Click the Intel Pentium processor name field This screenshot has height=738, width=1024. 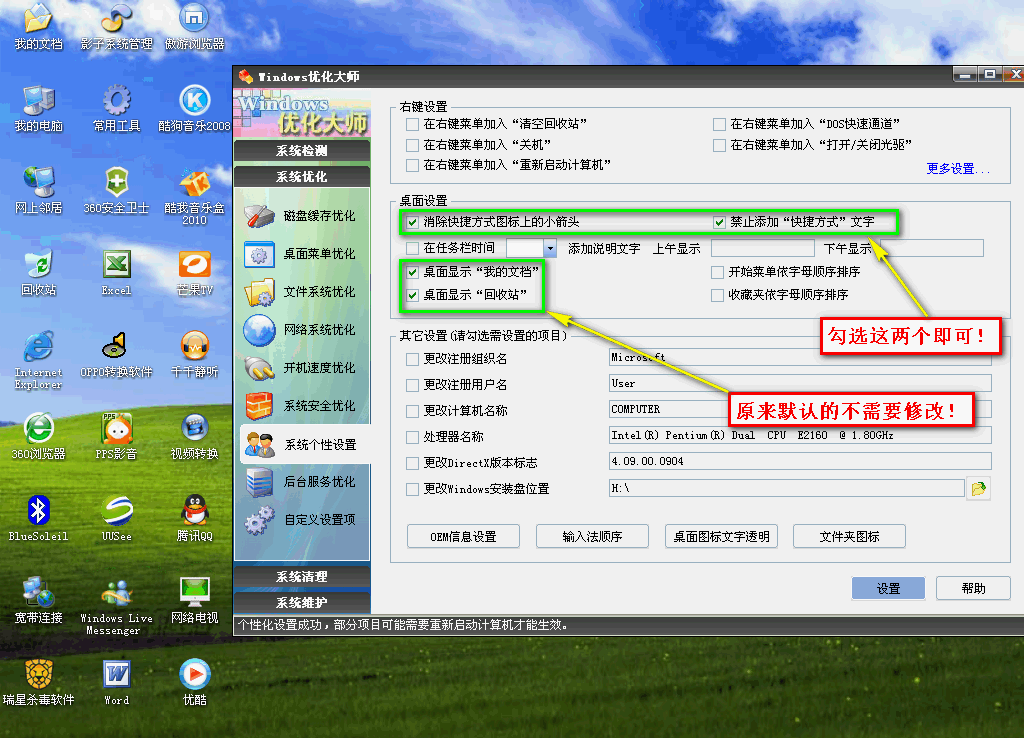[800, 435]
